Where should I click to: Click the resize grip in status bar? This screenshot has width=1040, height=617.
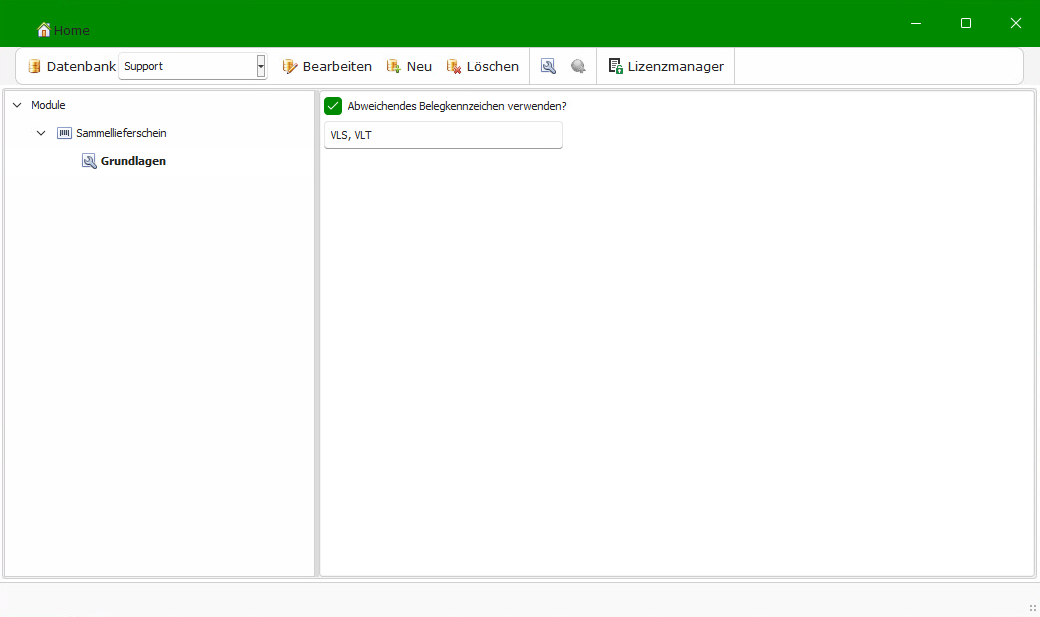[x=1032, y=608]
